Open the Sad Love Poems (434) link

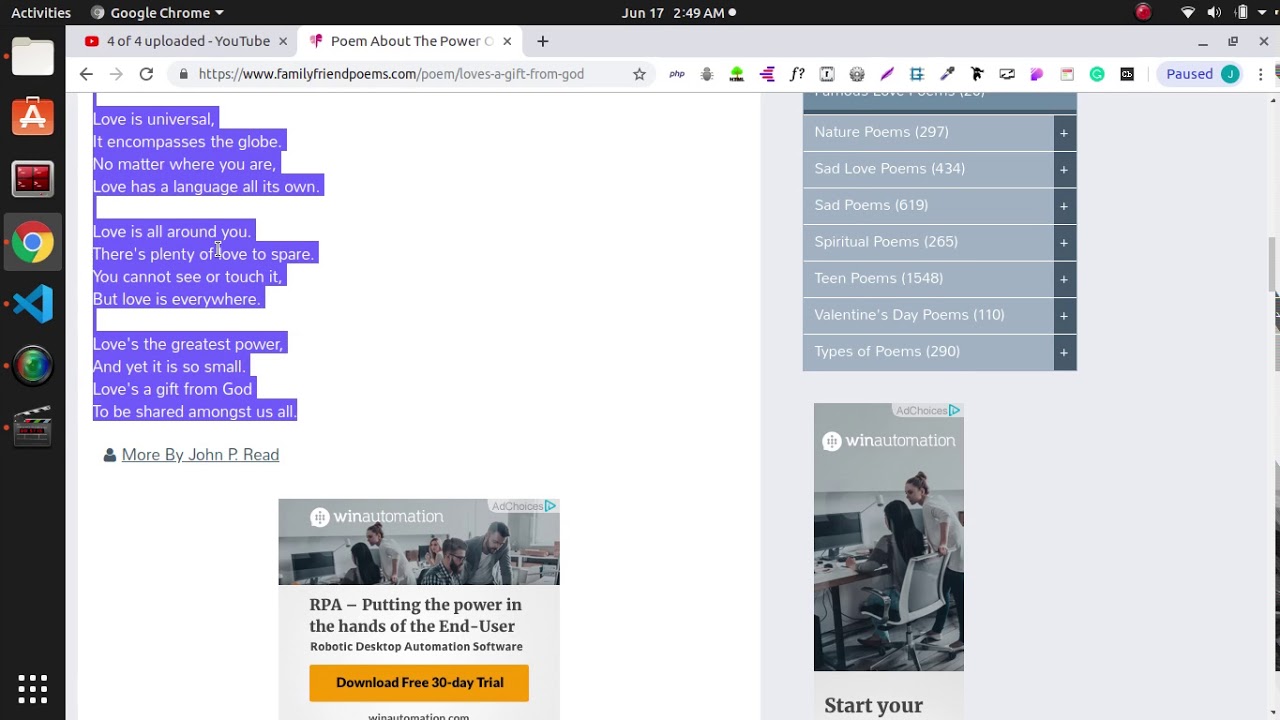[889, 169]
